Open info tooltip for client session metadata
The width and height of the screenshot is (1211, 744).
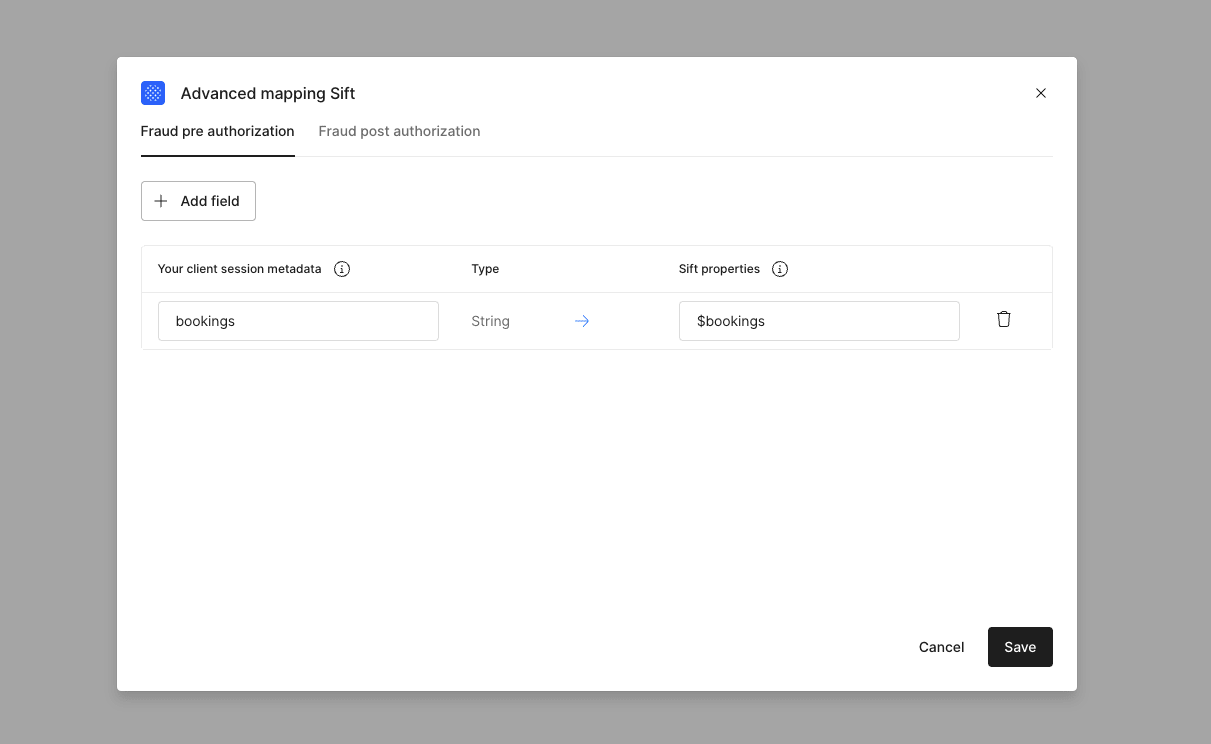pos(342,269)
